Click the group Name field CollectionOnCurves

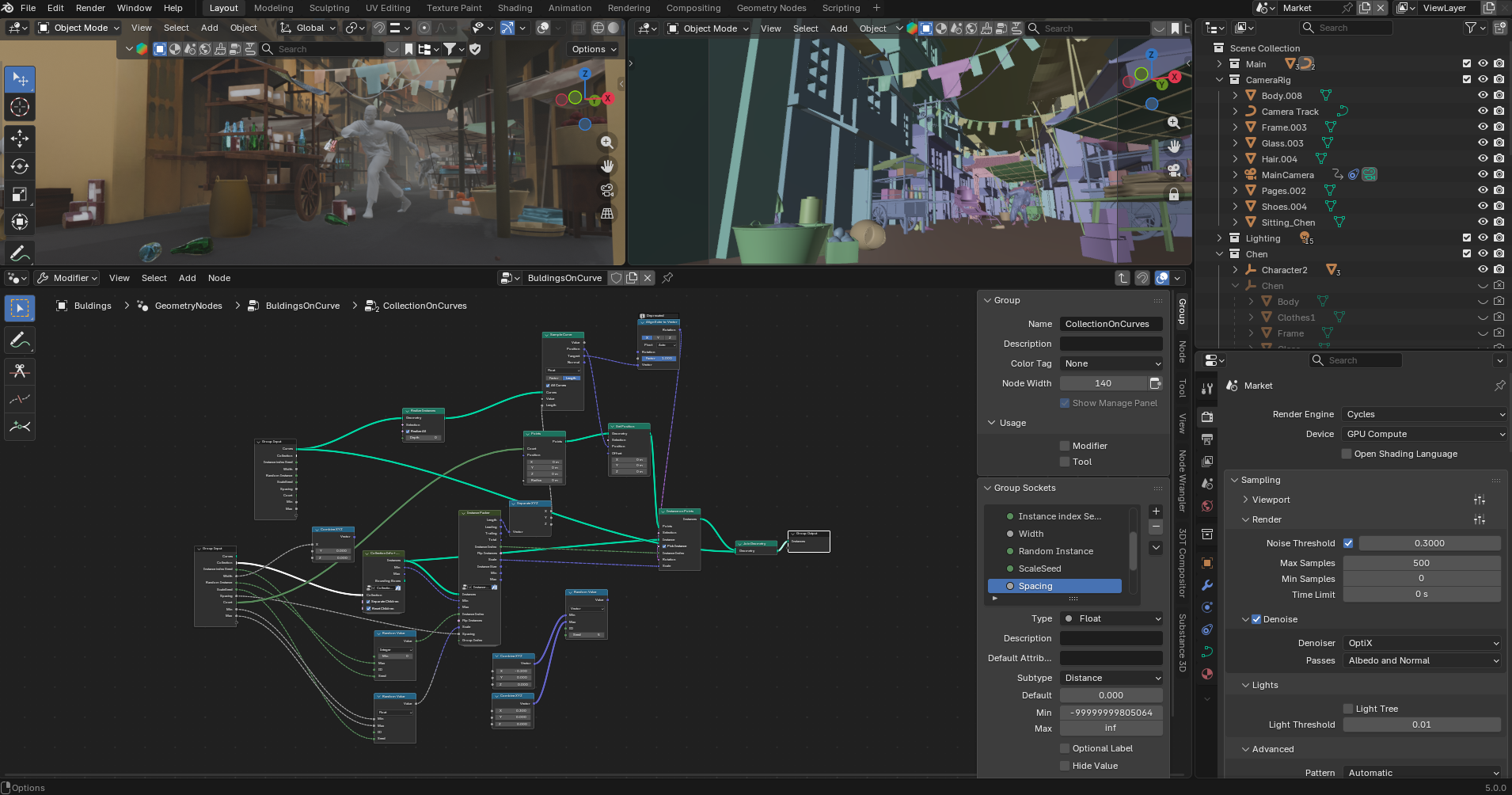point(1111,324)
